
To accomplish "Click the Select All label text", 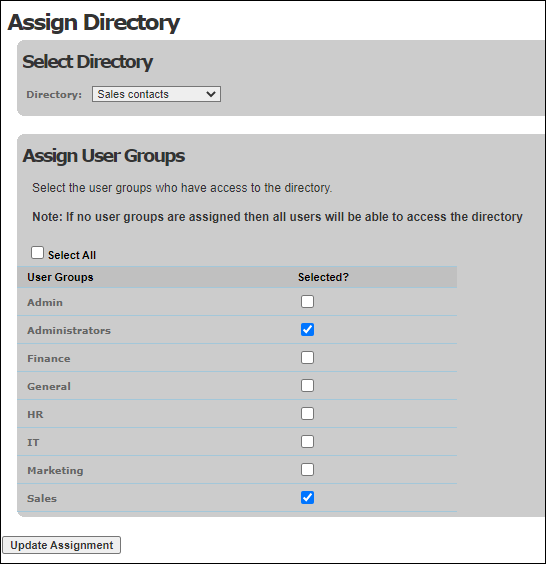I will click(x=72, y=255).
